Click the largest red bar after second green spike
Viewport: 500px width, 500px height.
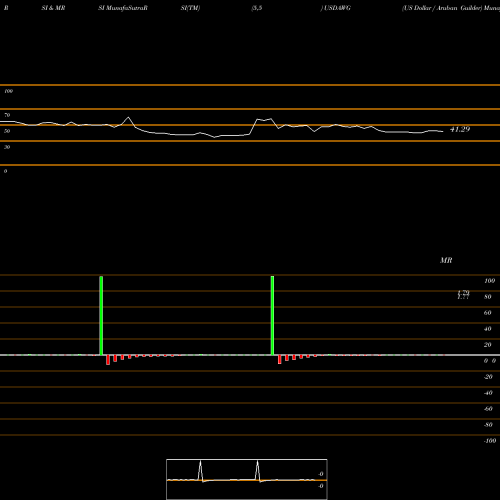pyautogui.click(x=279, y=359)
